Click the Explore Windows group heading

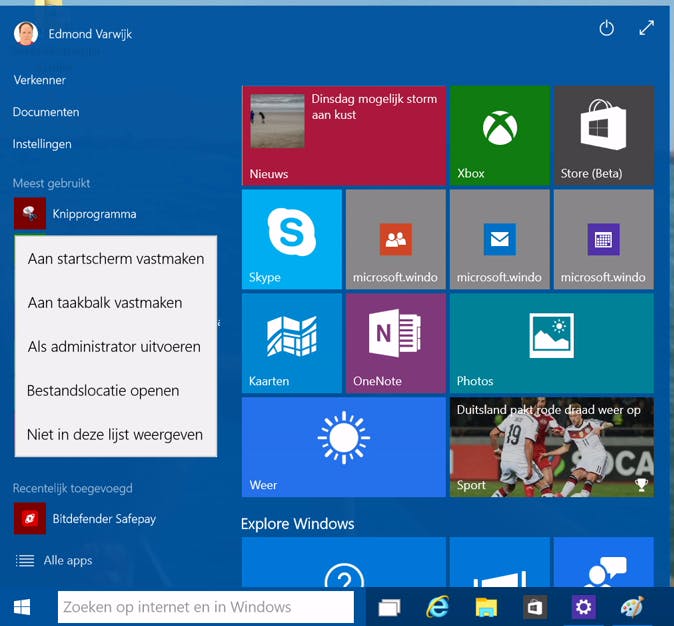point(297,524)
